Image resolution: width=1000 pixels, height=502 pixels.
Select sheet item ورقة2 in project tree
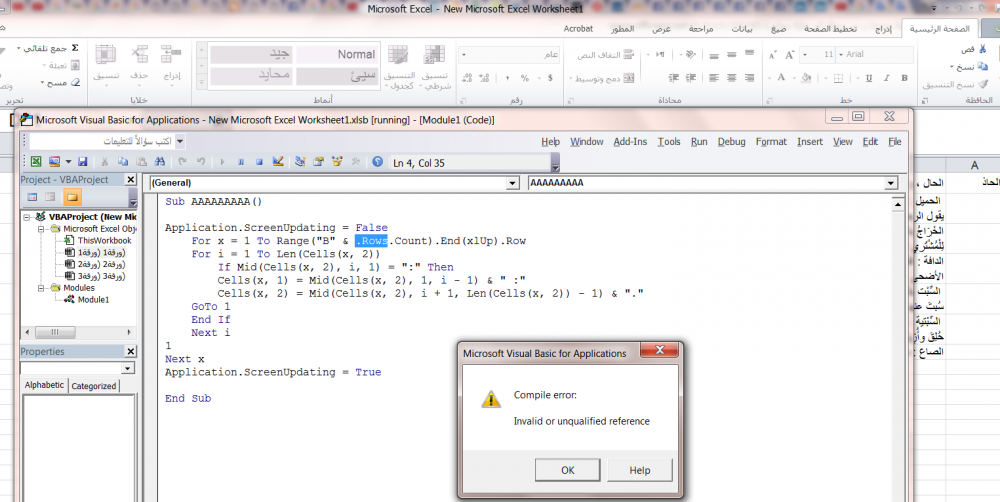coord(101,264)
